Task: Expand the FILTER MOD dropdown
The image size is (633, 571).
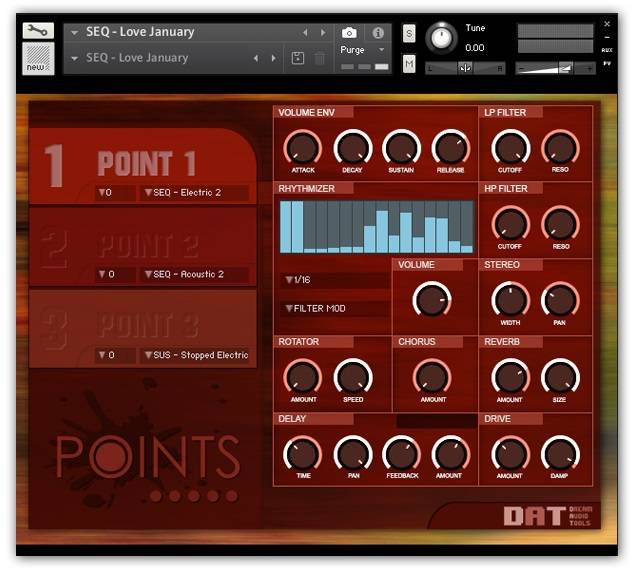Action: (x=335, y=308)
